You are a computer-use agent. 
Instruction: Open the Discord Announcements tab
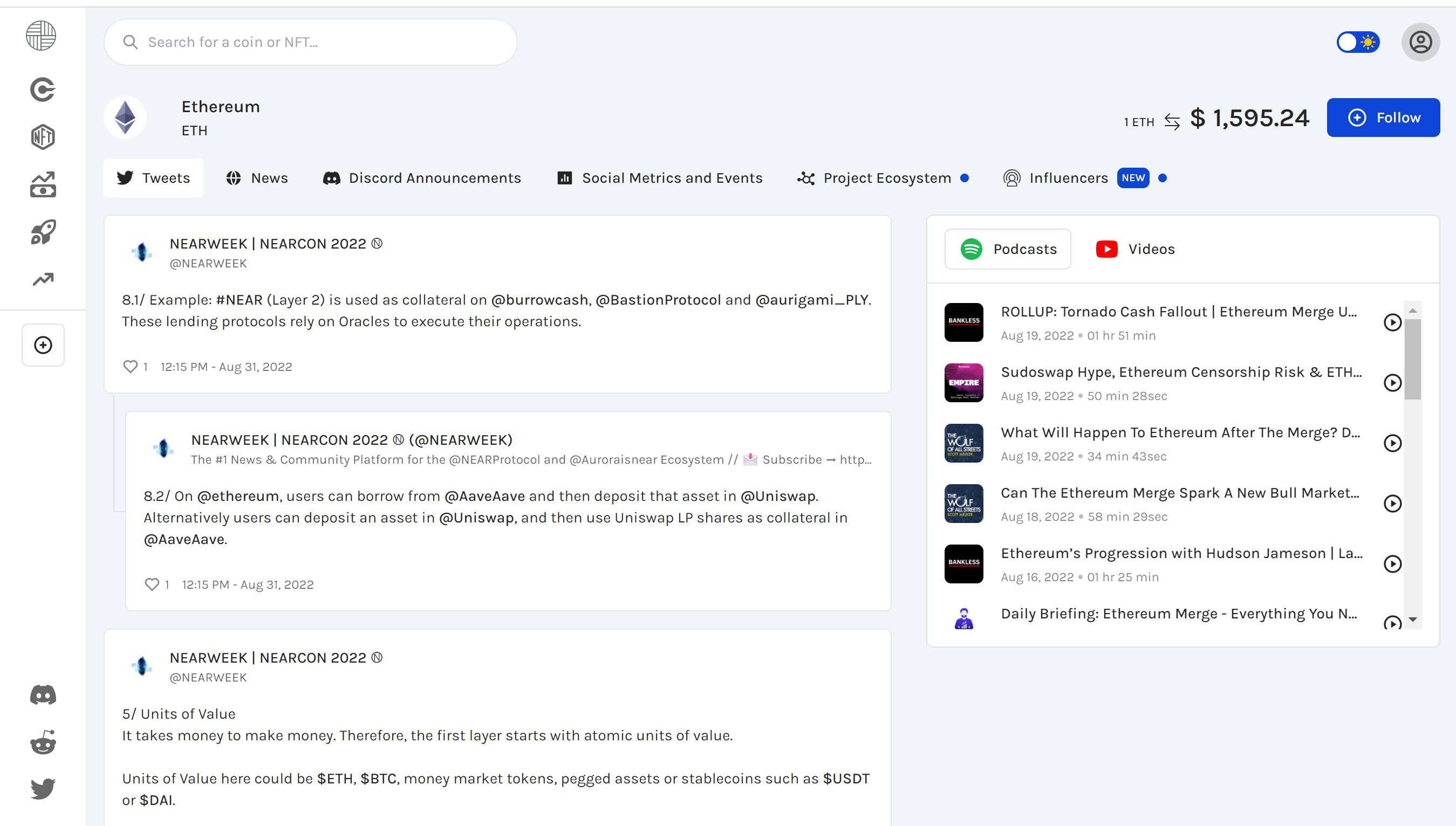point(422,178)
